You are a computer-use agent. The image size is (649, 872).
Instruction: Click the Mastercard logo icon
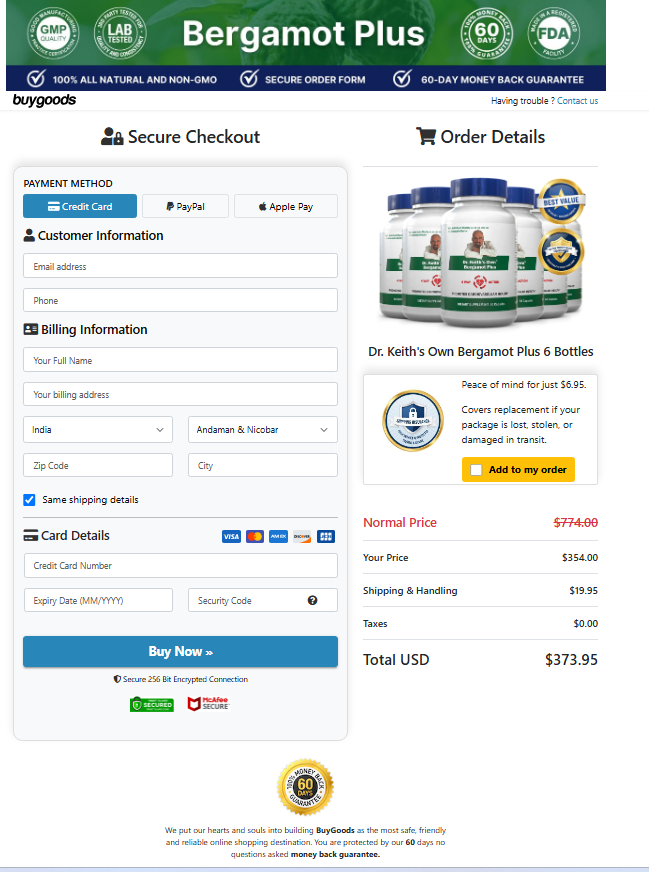point(255,537)
